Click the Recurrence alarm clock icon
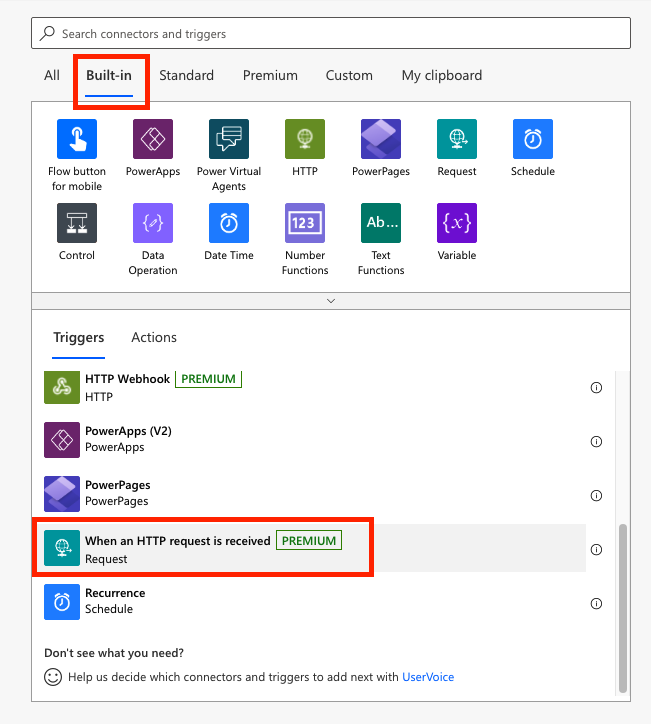 [x=62, y=602]
